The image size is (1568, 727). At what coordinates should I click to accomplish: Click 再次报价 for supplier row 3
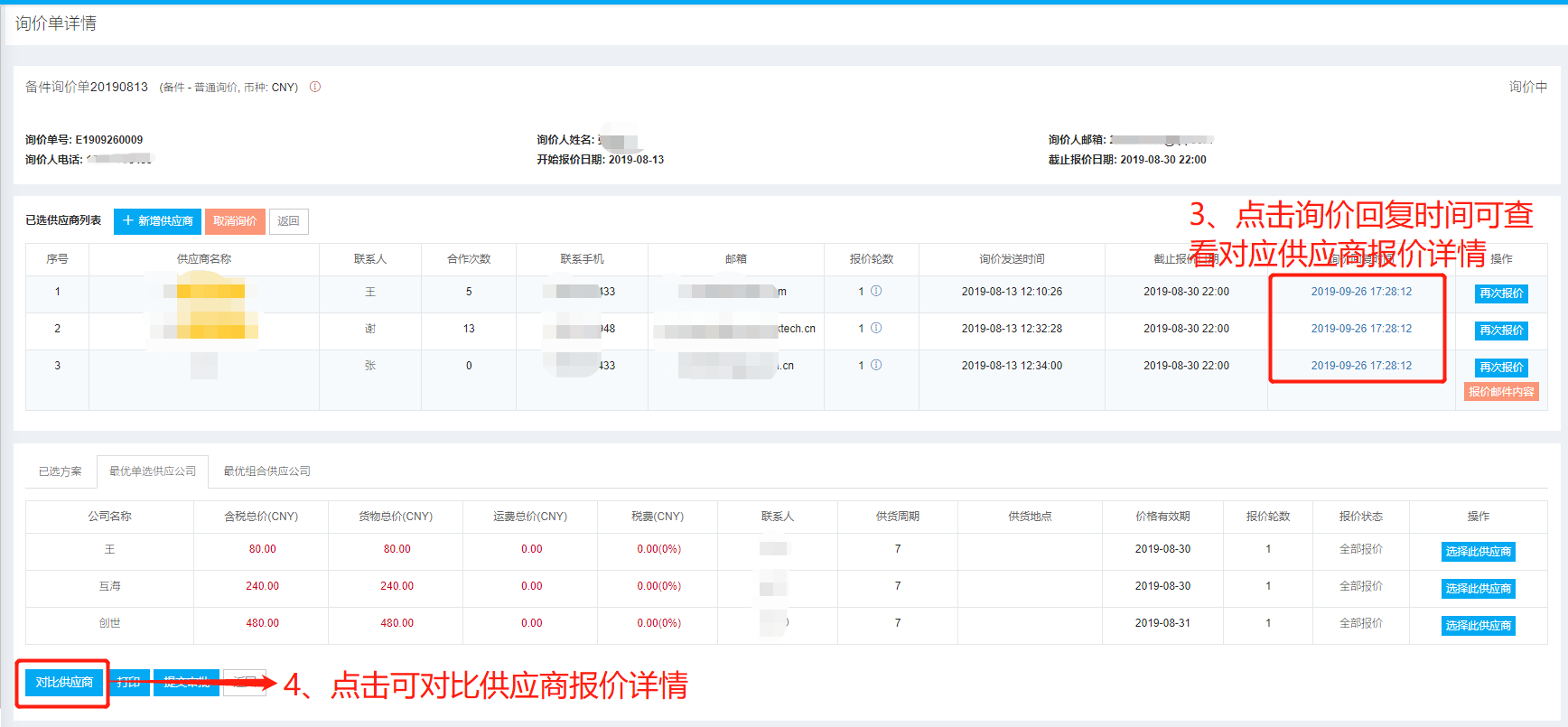1501,368
